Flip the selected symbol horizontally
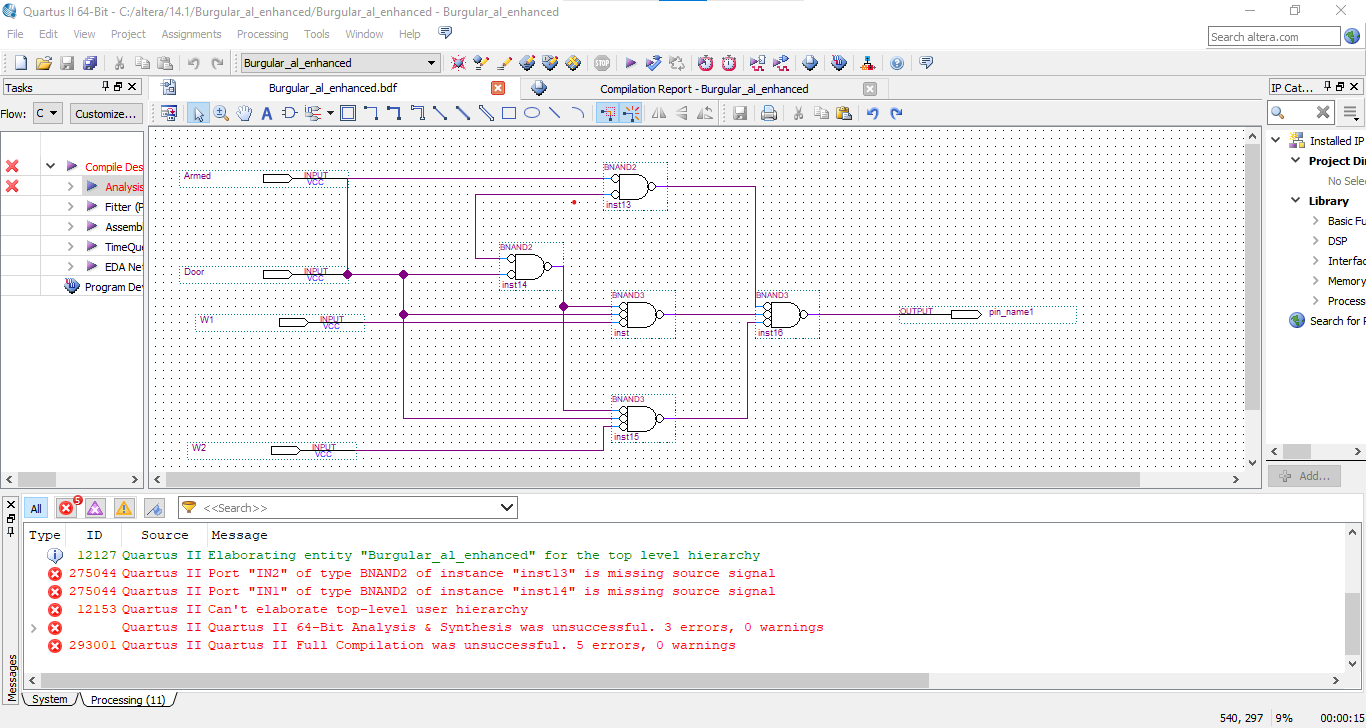 point(657,113)
